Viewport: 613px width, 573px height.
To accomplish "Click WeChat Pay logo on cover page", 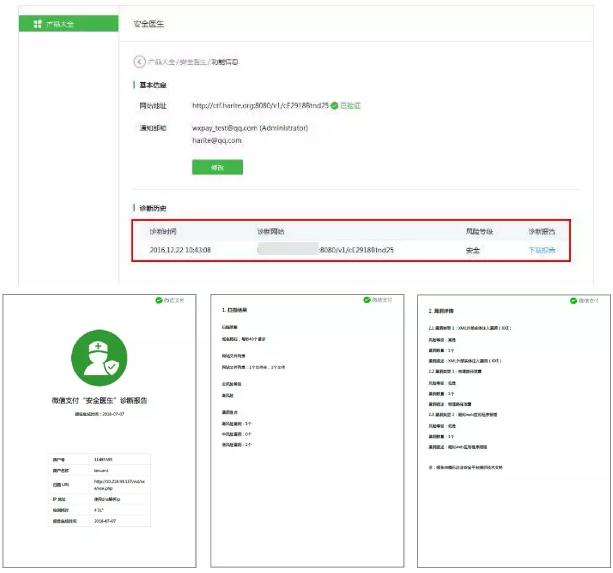I will pos(172,300).
